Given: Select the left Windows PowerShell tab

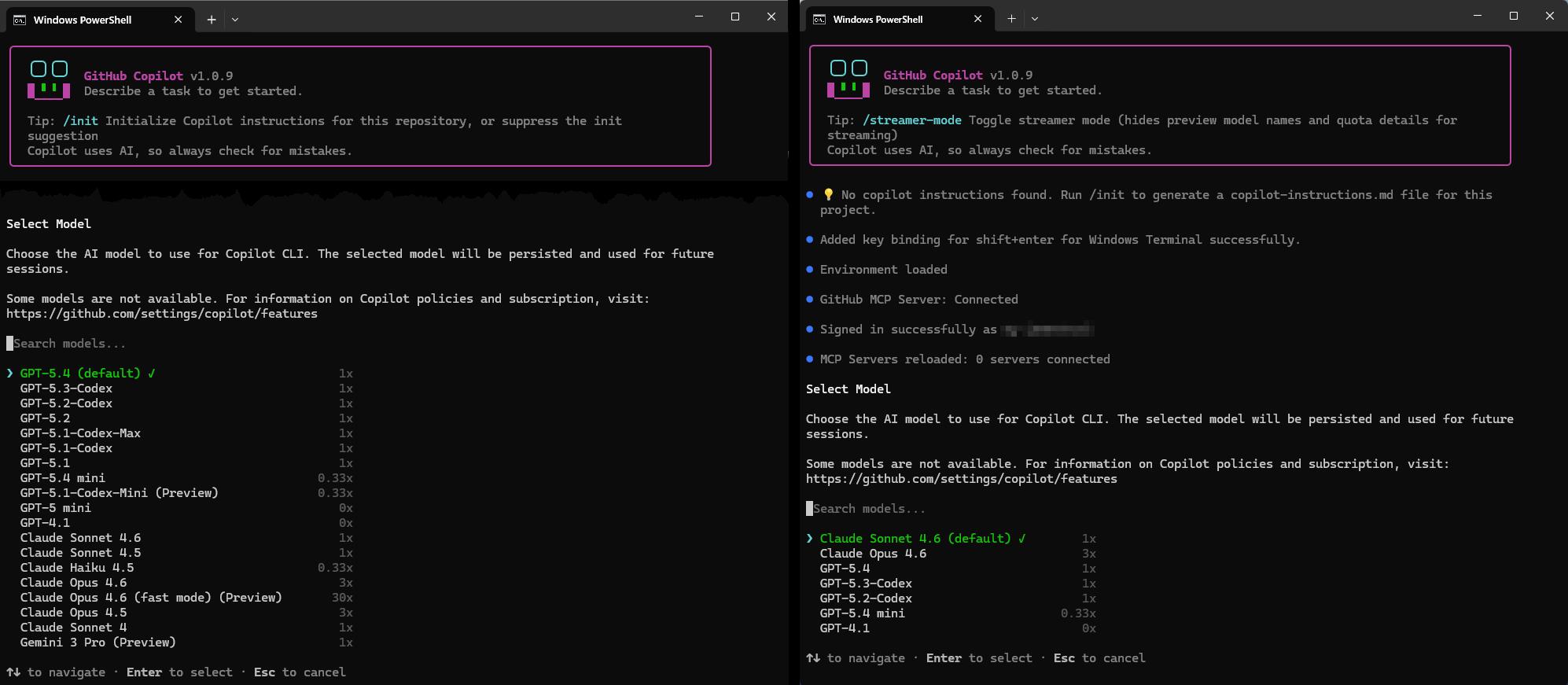Looking at the screenshot, I should 83,20.
